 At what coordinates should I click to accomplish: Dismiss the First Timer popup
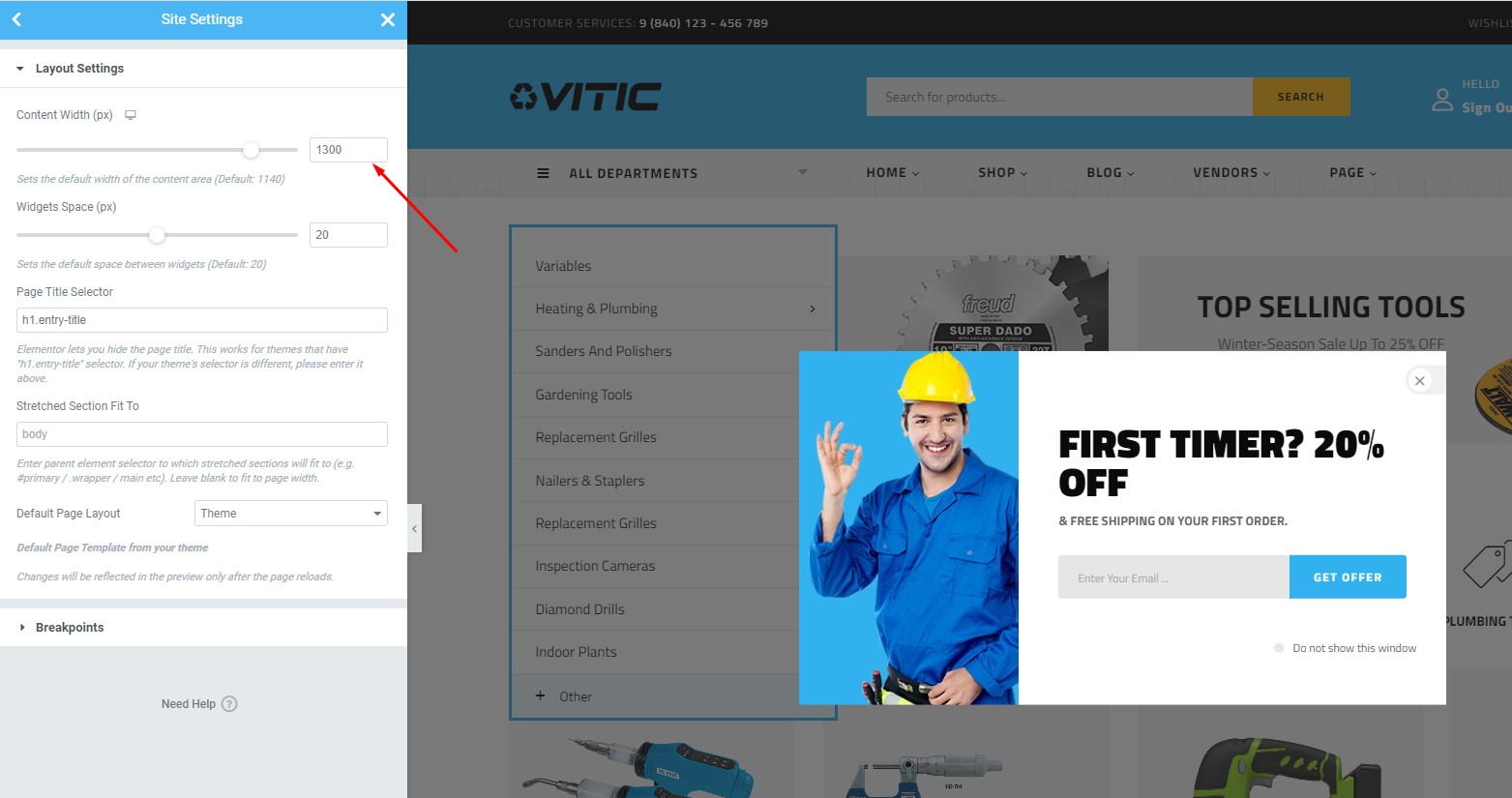click(x=1419, y=380)
